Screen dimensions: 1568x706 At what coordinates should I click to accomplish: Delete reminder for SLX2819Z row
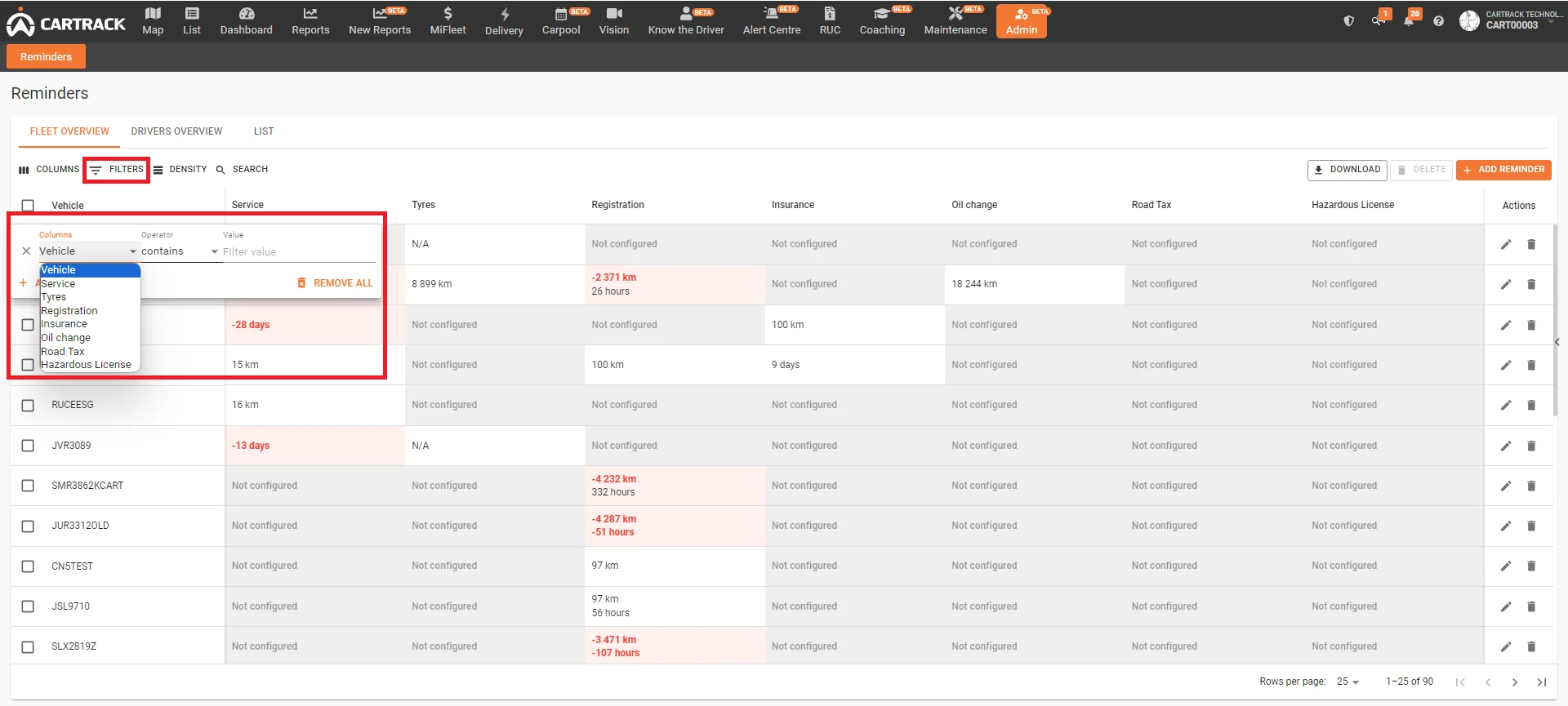click(x=1531, y=646)
